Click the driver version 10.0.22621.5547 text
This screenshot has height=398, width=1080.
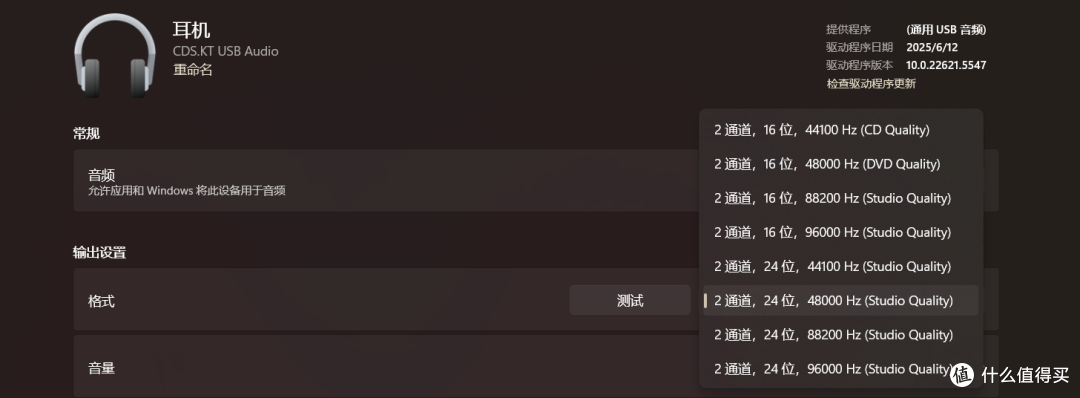point(946,65)
